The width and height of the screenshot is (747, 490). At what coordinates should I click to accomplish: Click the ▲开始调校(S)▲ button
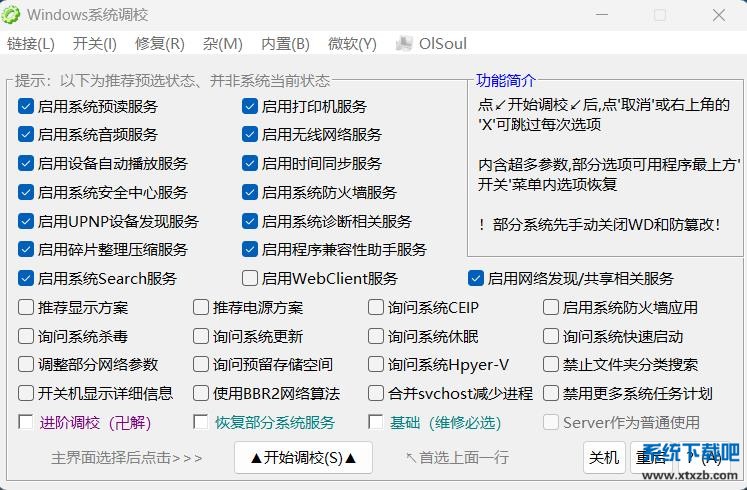point(303,458)
